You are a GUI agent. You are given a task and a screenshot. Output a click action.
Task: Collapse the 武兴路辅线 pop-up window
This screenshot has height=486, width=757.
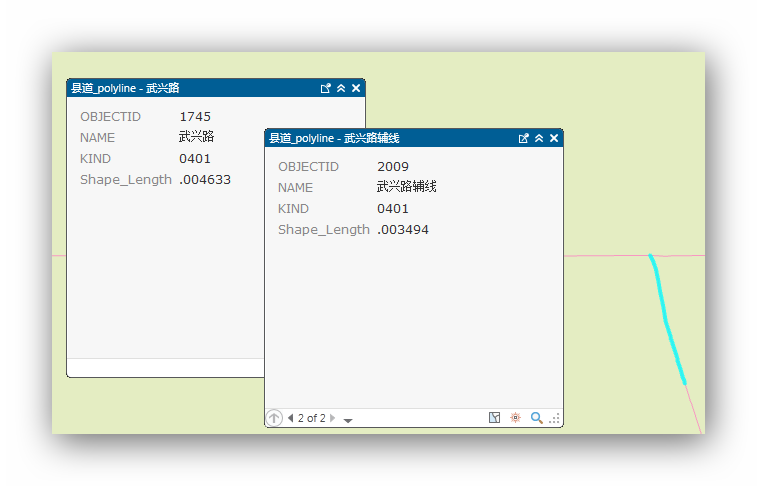tap(539, 139)
